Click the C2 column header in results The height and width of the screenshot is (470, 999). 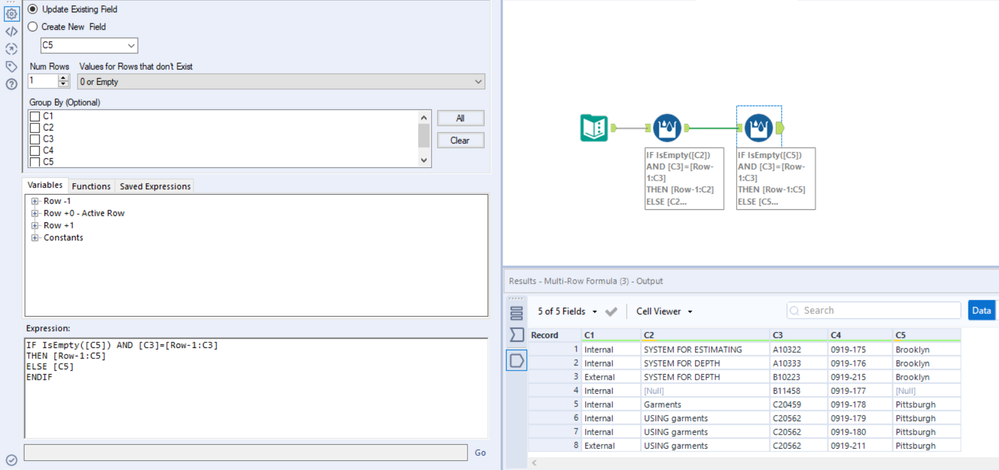705,335
